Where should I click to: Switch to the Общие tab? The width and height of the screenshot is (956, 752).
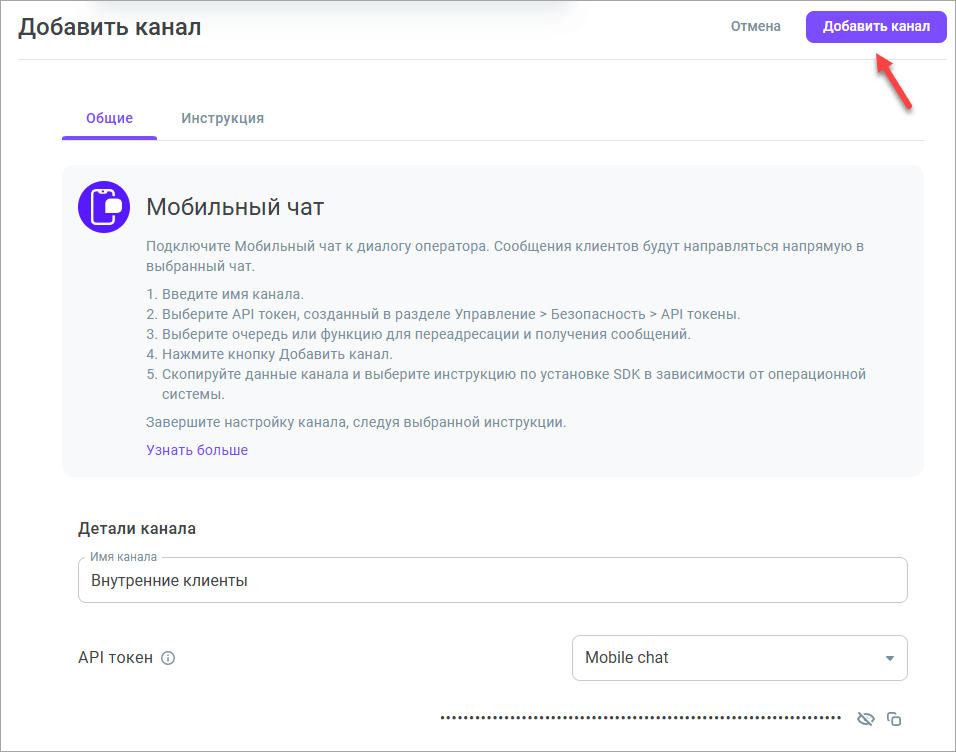tap(109, 118)
